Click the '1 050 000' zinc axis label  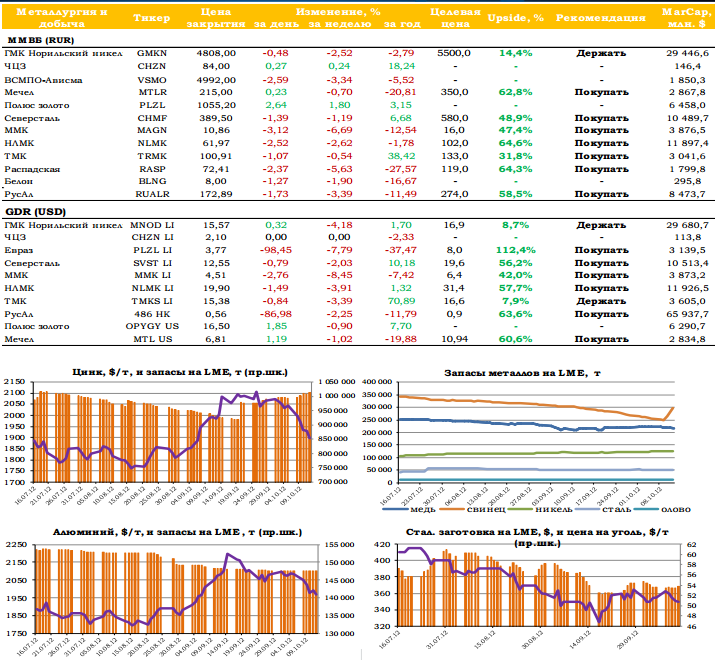[337, 382]
